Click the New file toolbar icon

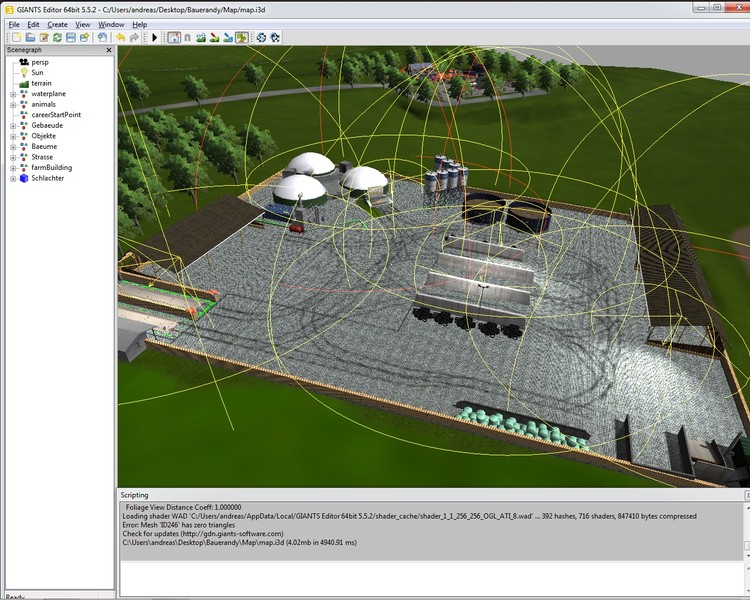tap(17, 37)
